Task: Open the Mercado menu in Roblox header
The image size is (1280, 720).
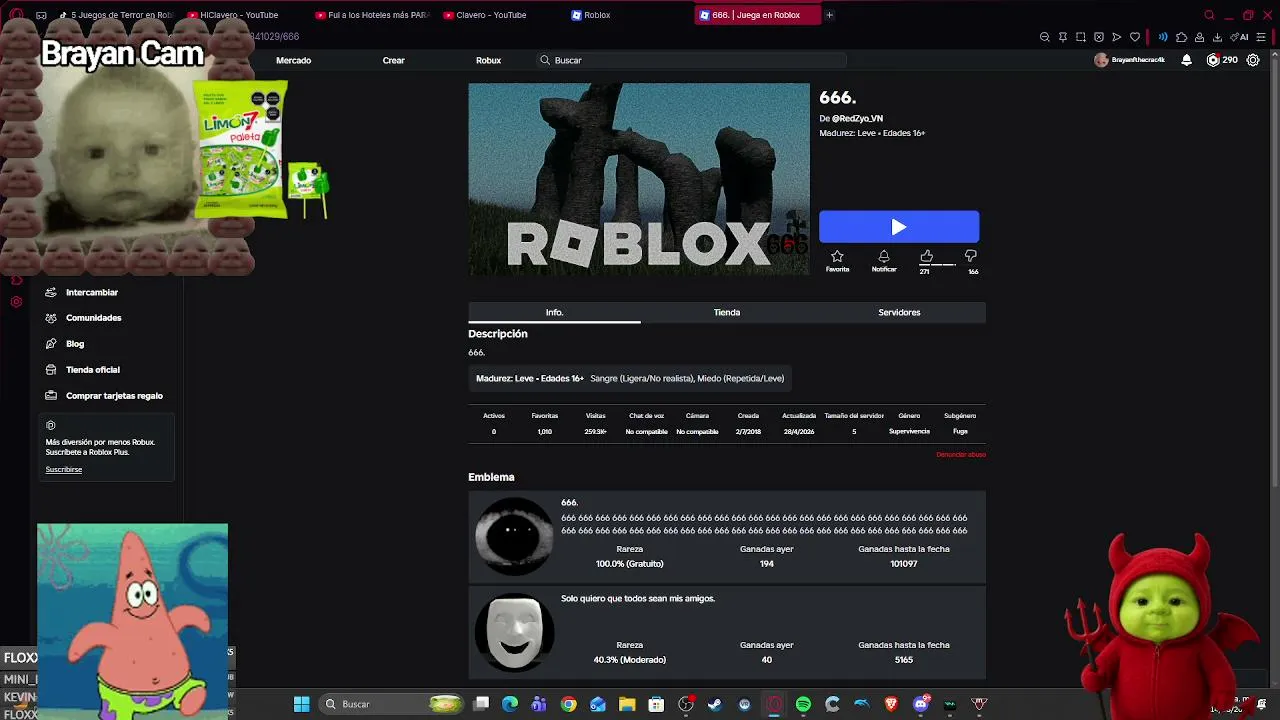Action: [x=293, y=60]
